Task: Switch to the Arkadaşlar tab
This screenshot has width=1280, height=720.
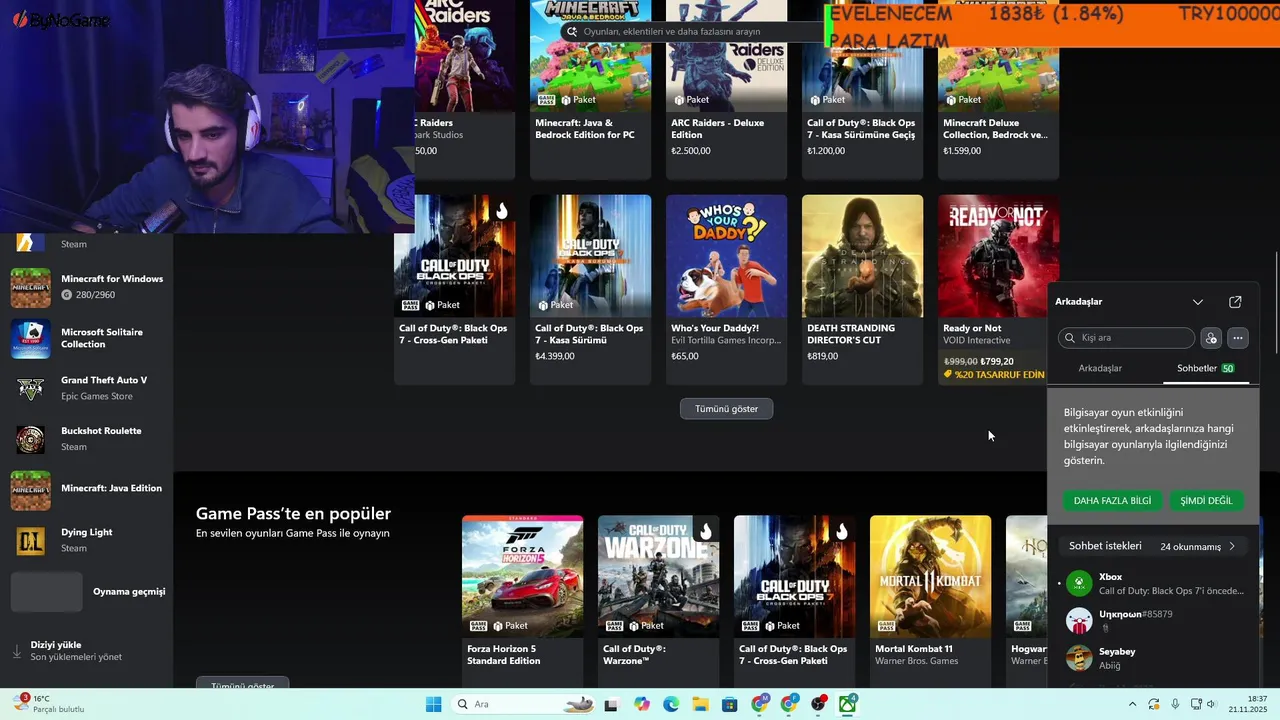Action: (1100, 368)
